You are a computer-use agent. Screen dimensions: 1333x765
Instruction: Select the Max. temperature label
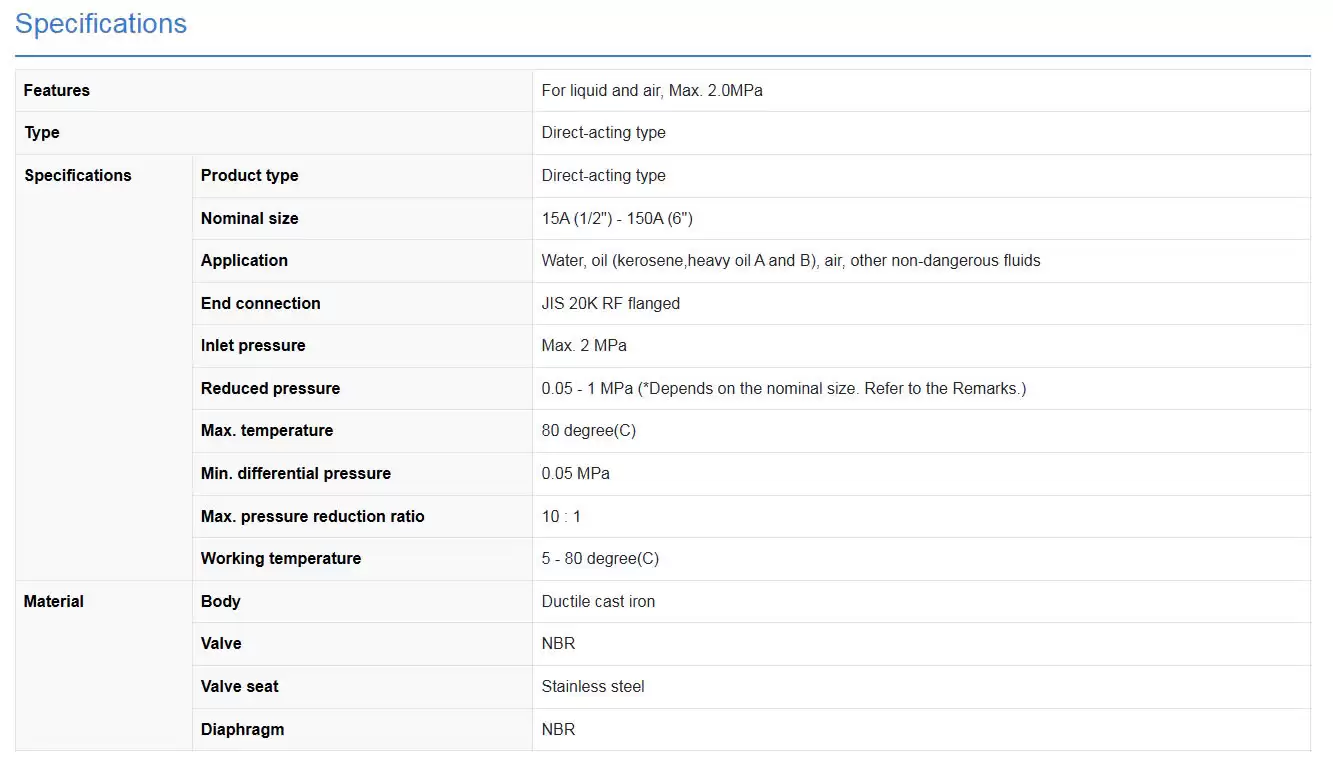tap(267, 430)
